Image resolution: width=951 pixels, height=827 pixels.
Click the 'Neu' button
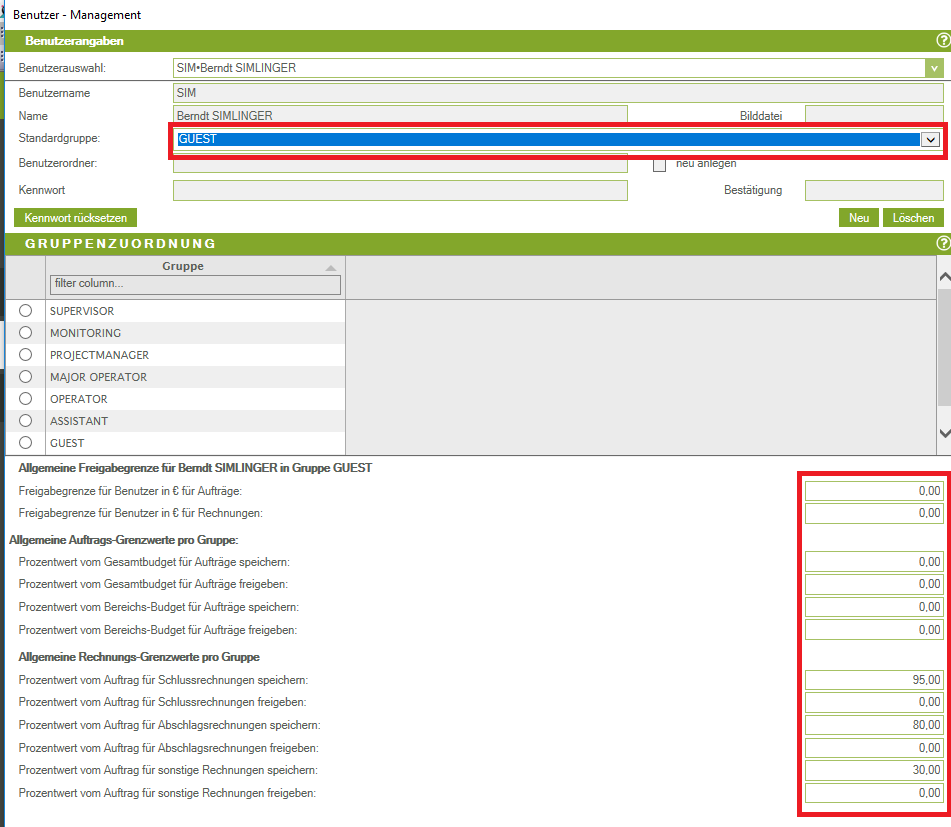[858, 218]
